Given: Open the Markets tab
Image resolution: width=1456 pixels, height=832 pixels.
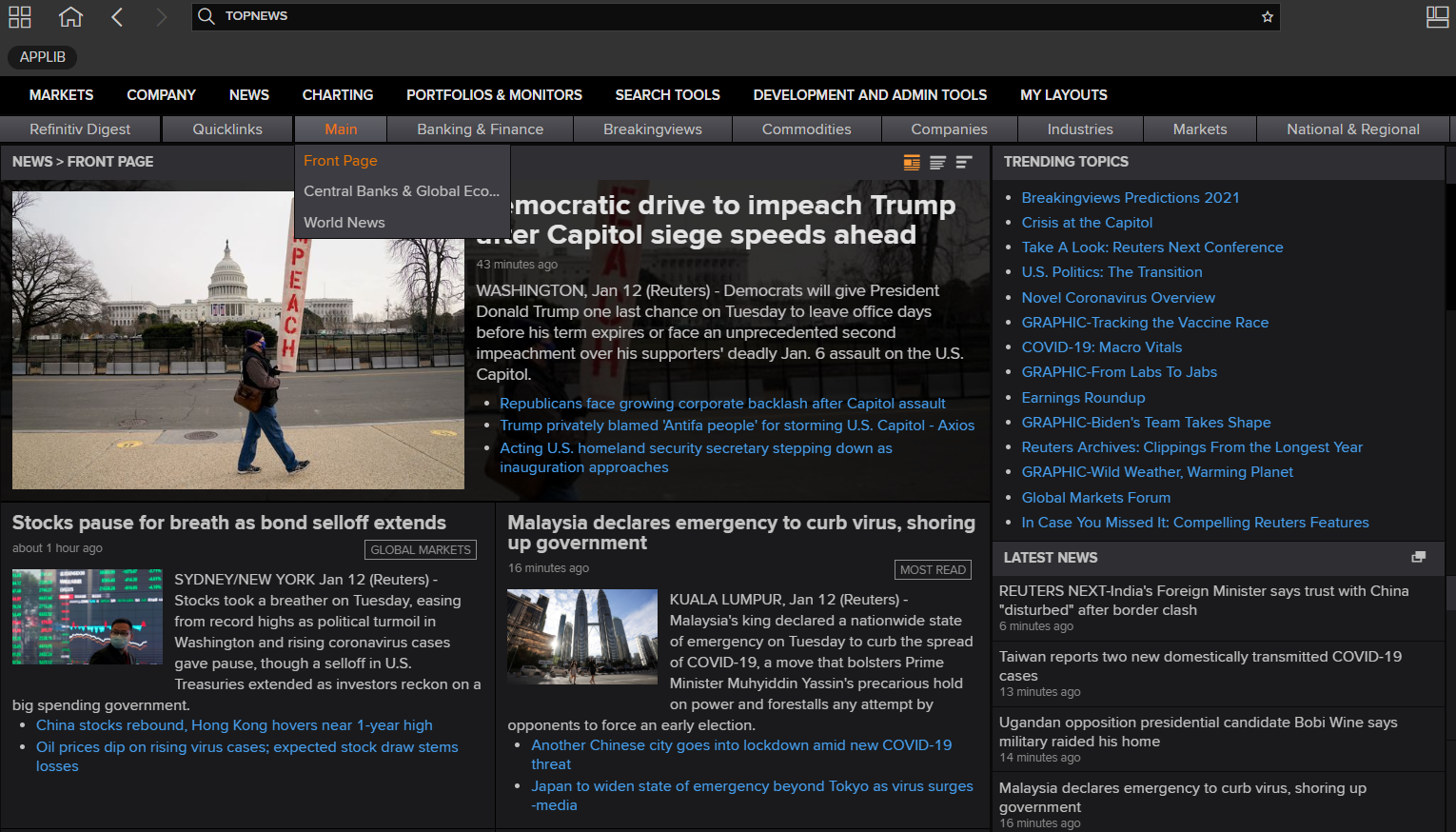Looking at the screenshot, I should (x=1200, y=129).
